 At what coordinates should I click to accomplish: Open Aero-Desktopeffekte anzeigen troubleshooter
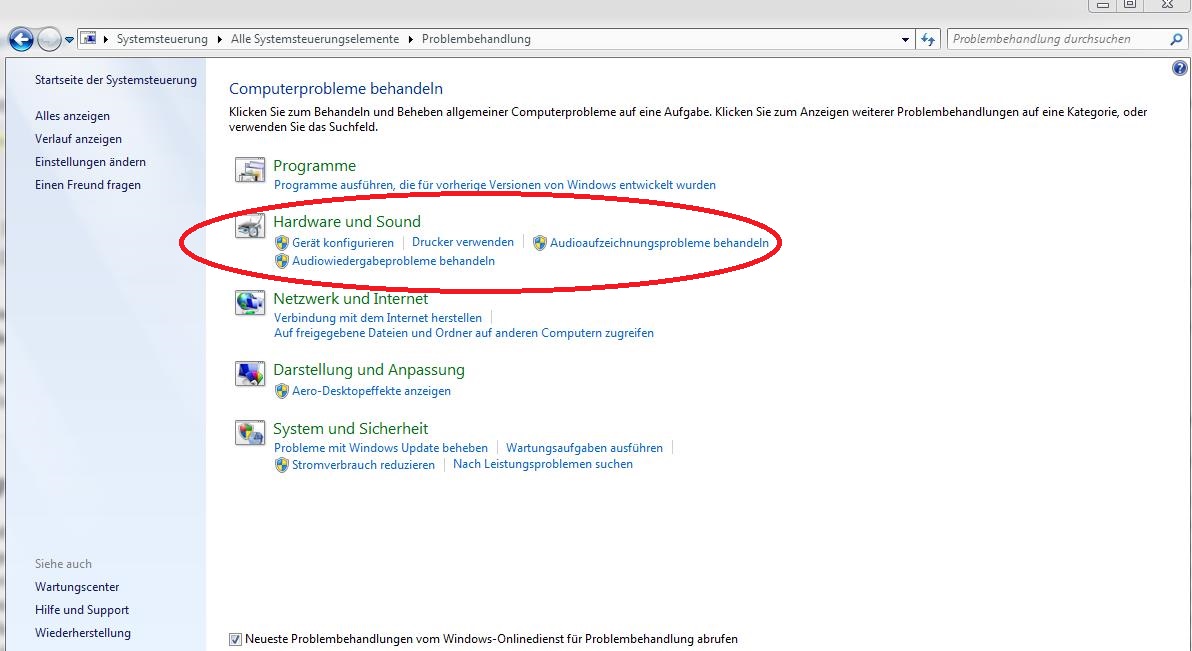pyautogui.click(x=372, y=391)
